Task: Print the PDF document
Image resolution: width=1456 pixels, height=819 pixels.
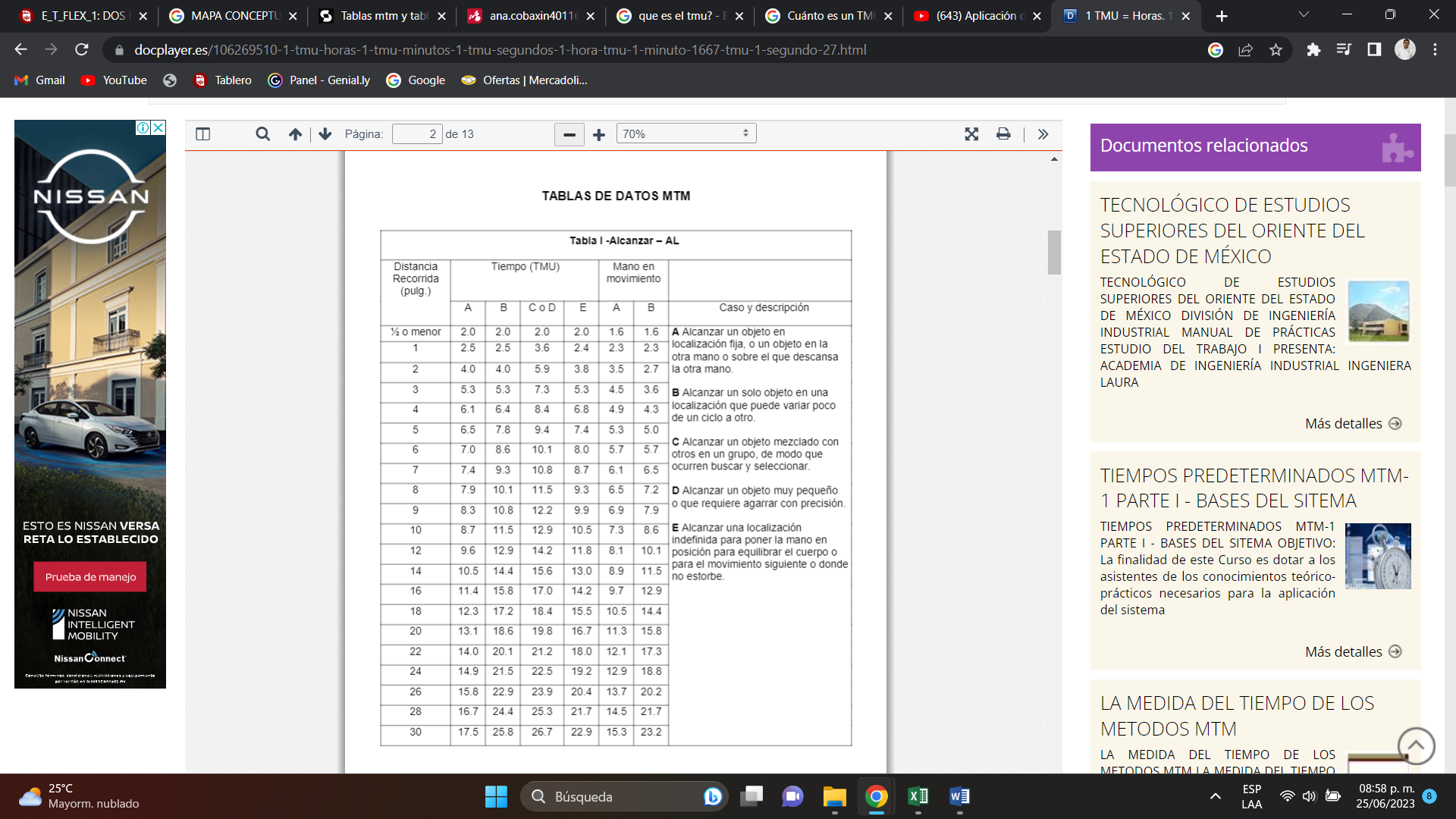Action: (1003, 134)
